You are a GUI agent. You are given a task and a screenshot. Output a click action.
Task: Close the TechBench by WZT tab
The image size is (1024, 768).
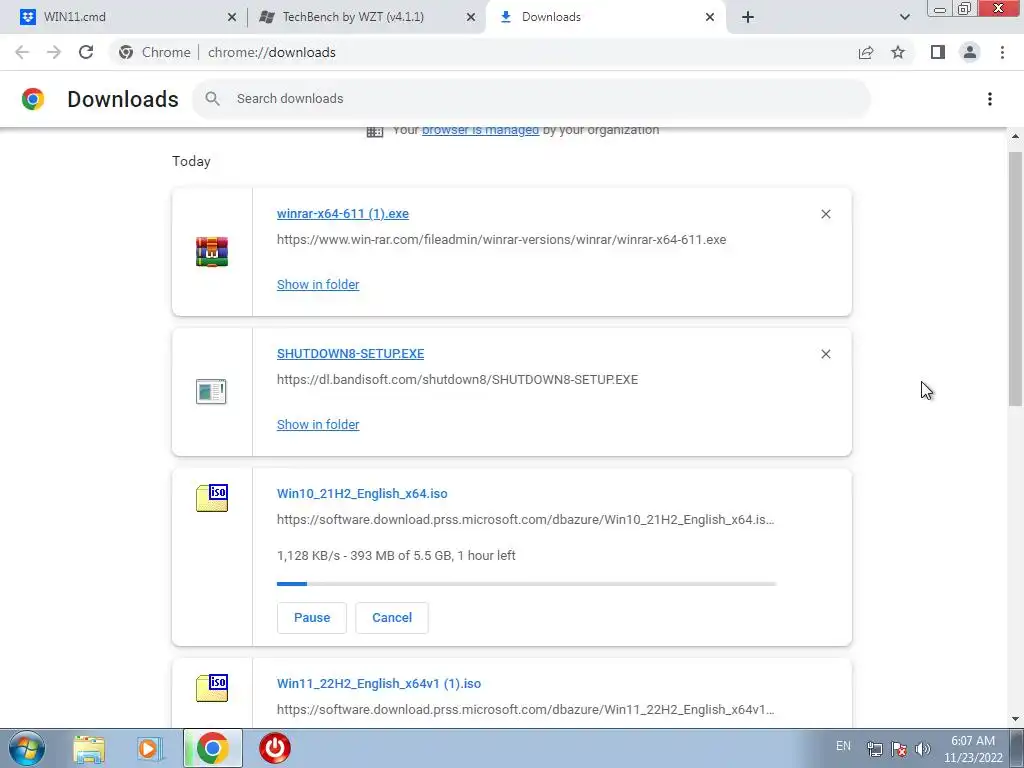click(x=471, y=17)
